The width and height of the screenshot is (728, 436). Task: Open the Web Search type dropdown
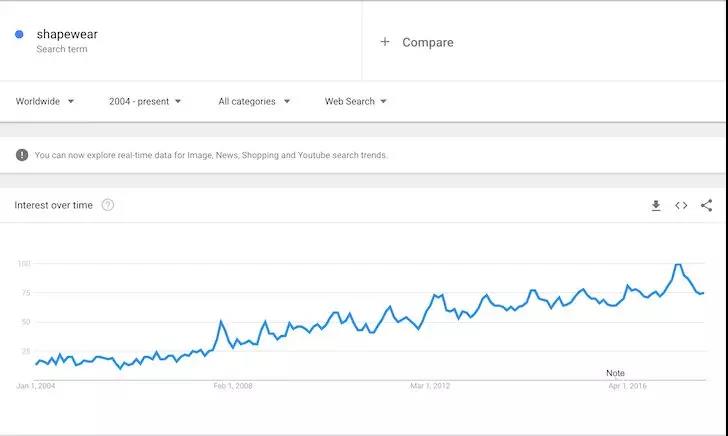click(x=355, y=101)
